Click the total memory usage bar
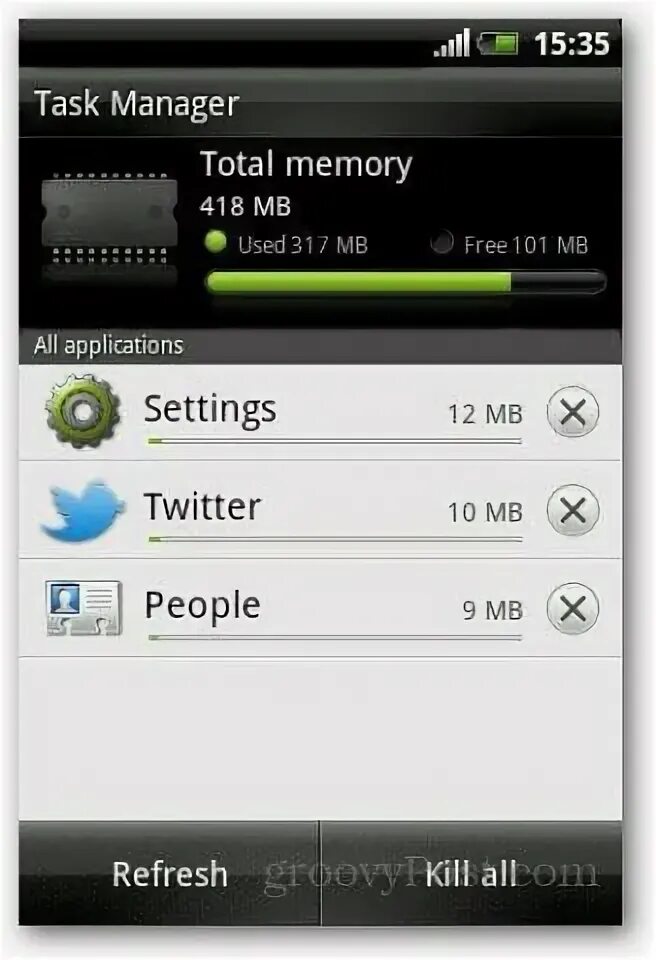This screenshot has height=960, width=656. click(x=405, y=282)
